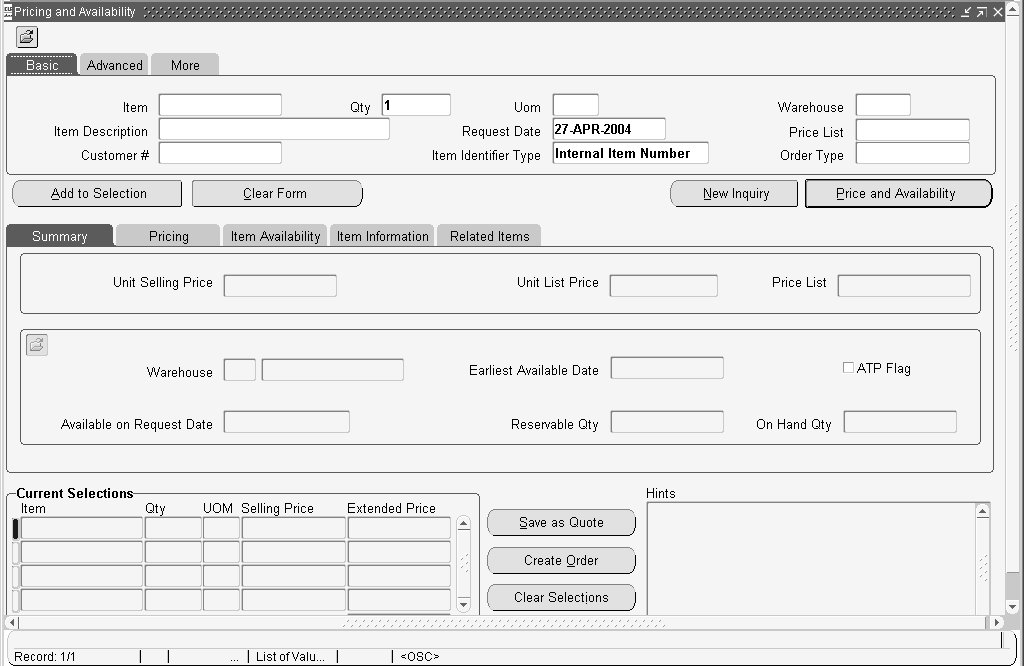Image resolution: width=1024 pixels, height=666 pixels.
Task: Click the 'Record: 1/1' status bar entry
Action: click(44, 657)
